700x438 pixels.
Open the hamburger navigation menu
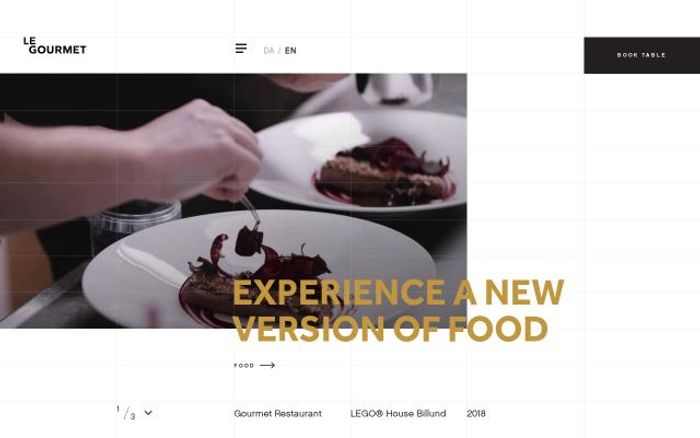coord(241,48)
